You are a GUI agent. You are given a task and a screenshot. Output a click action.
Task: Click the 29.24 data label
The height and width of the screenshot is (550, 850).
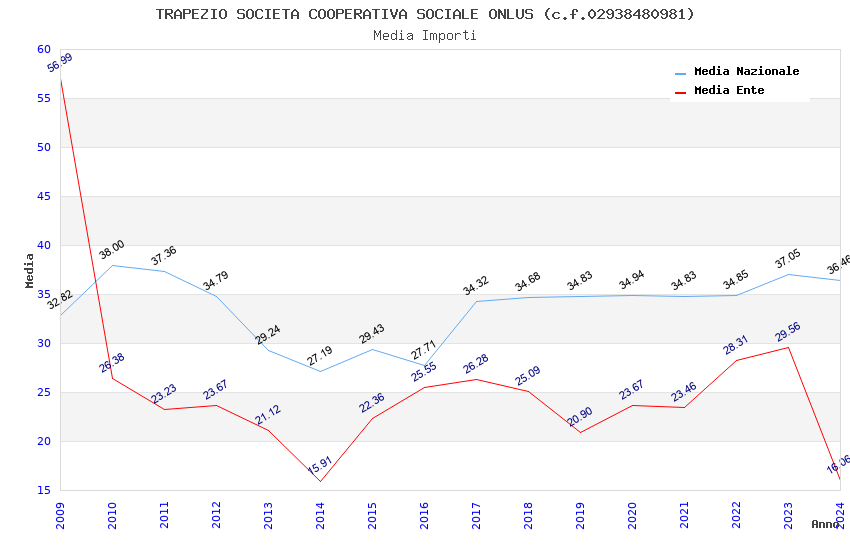(268, 335)
